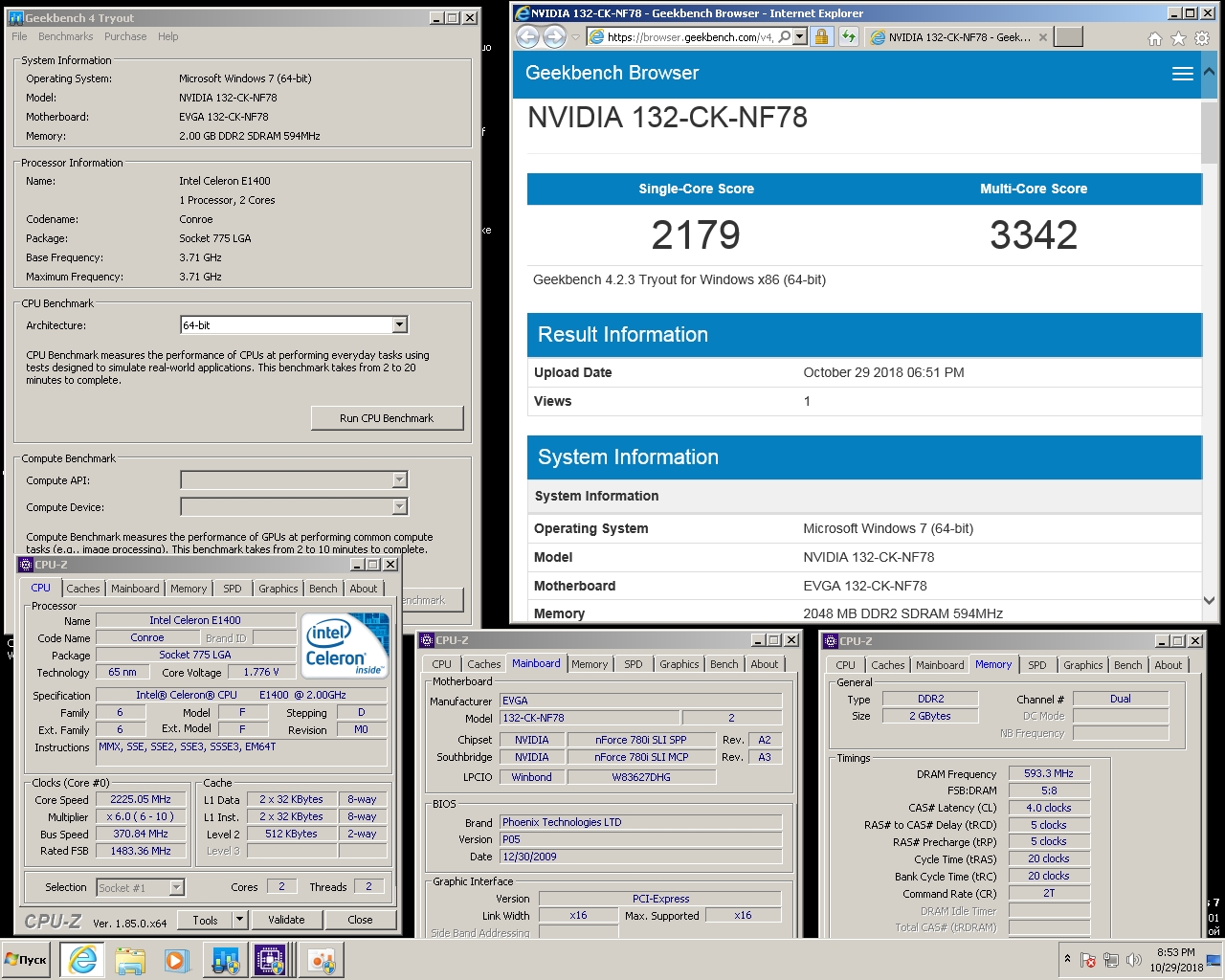Click the Пуск Start button
1225x980 pixels.
tap(27, 960)
